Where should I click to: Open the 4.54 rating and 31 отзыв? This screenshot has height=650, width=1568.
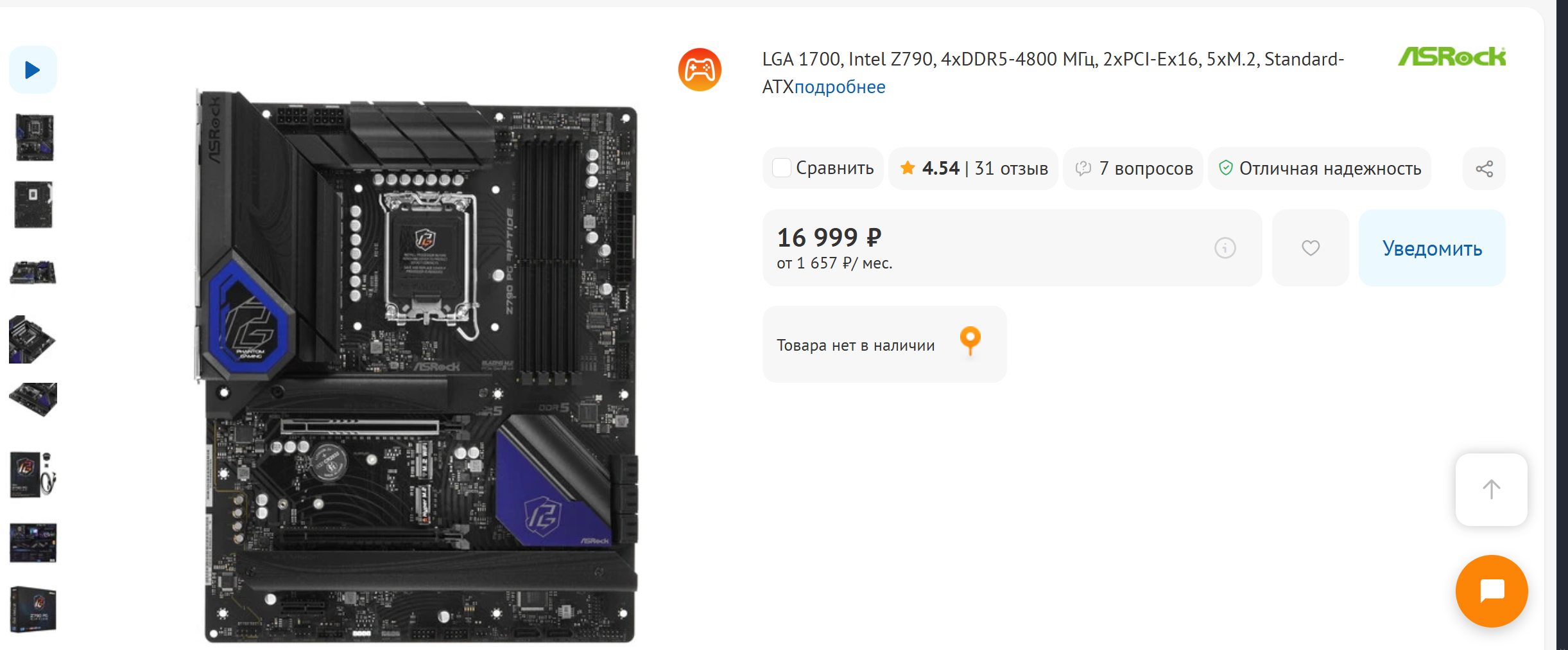(x=973, y=169)
